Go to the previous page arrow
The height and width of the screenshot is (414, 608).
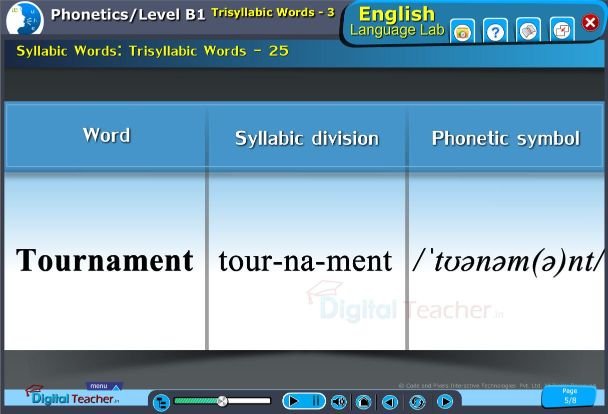click(x=390, y=402)
